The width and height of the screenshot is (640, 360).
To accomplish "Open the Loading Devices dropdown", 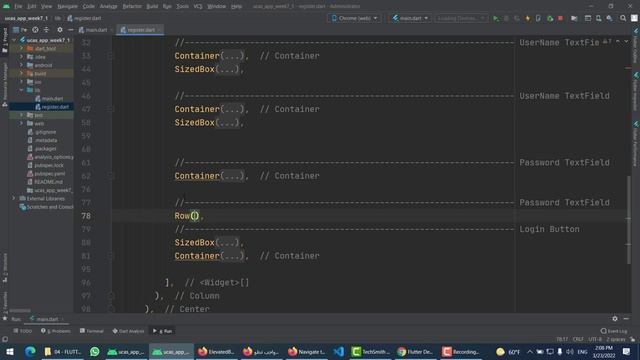I will (461, 18).
